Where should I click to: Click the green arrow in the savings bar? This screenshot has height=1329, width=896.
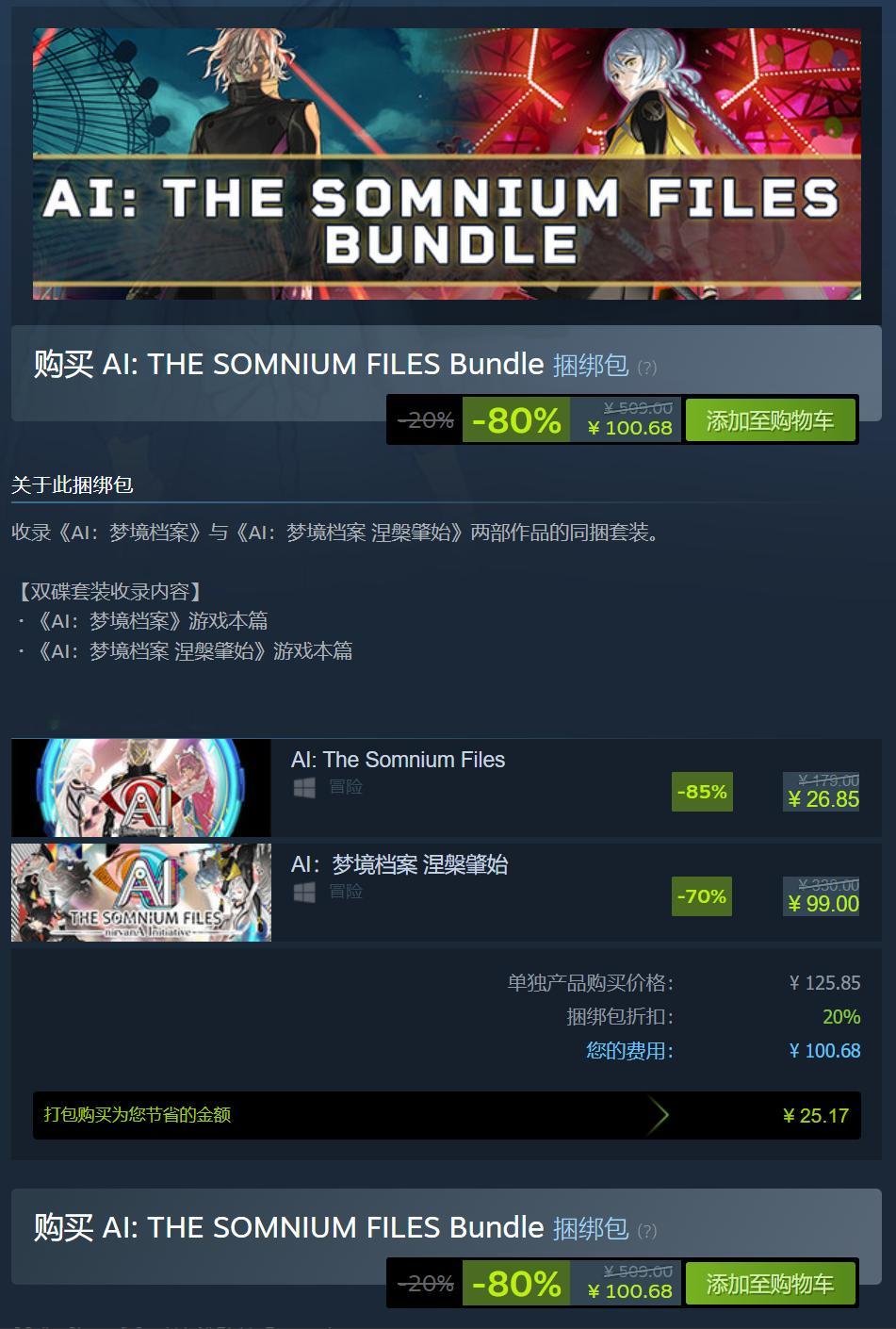(659, 1115)
